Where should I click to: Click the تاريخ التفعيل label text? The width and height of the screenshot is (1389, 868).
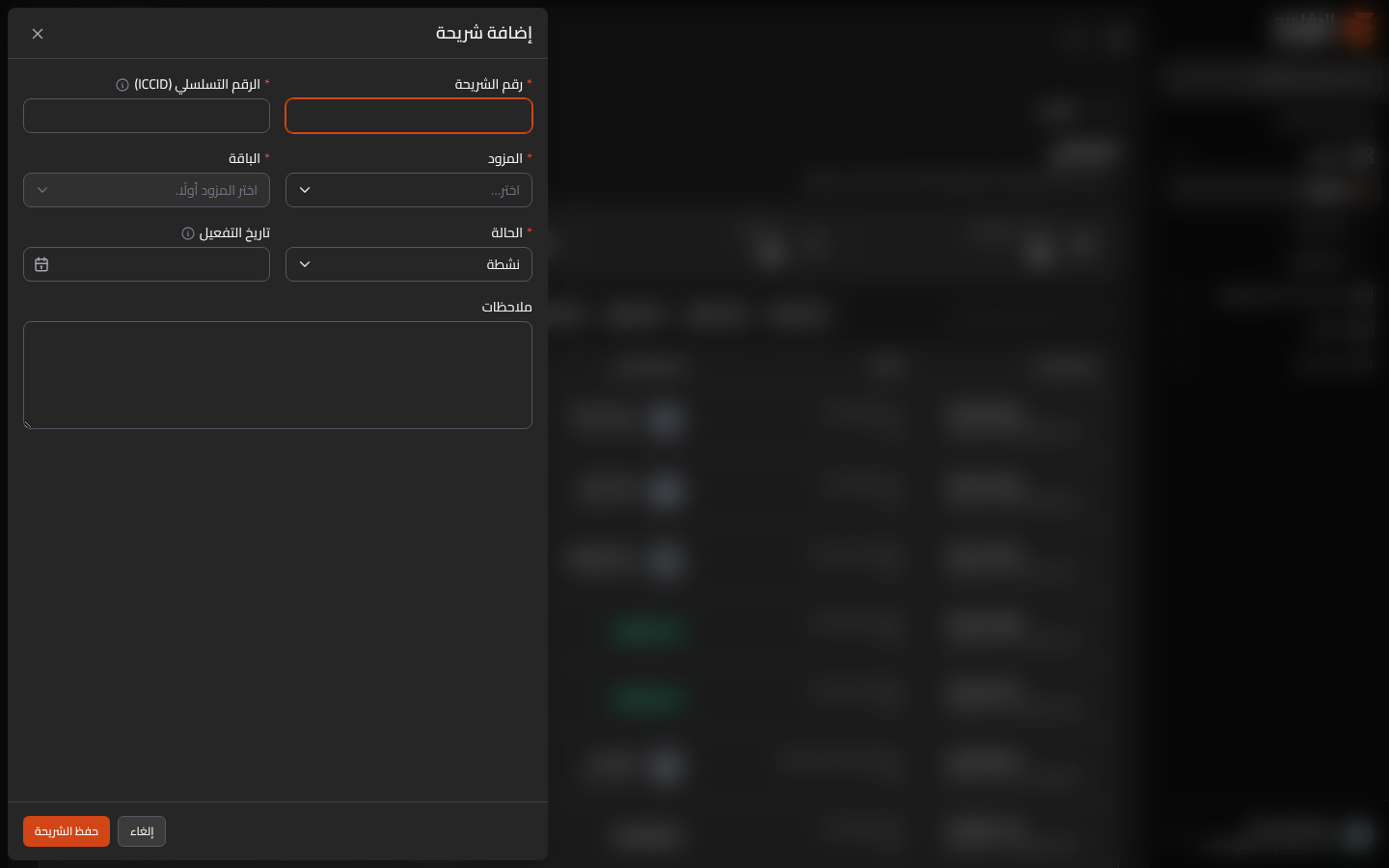(x=234, y=233)
